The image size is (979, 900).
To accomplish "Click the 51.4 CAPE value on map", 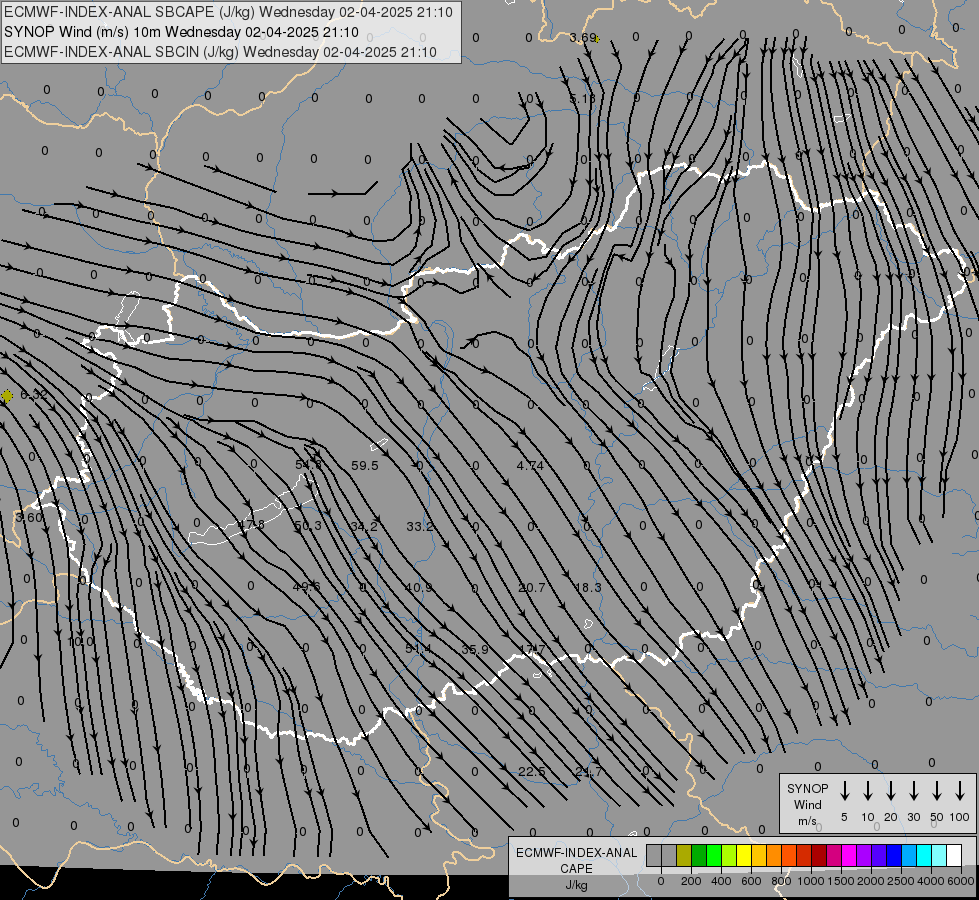I will [418, 650].
